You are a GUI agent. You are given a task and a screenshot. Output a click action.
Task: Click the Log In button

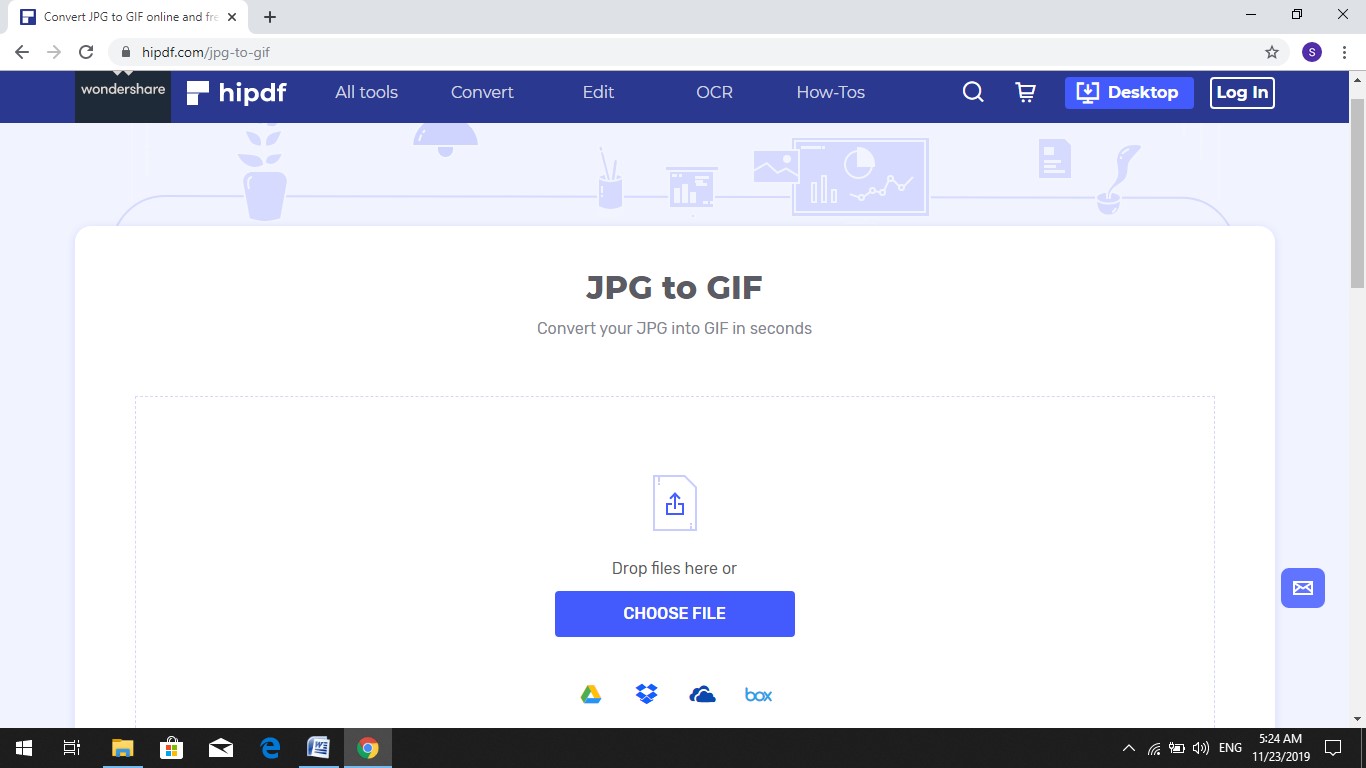point(1242,92)
